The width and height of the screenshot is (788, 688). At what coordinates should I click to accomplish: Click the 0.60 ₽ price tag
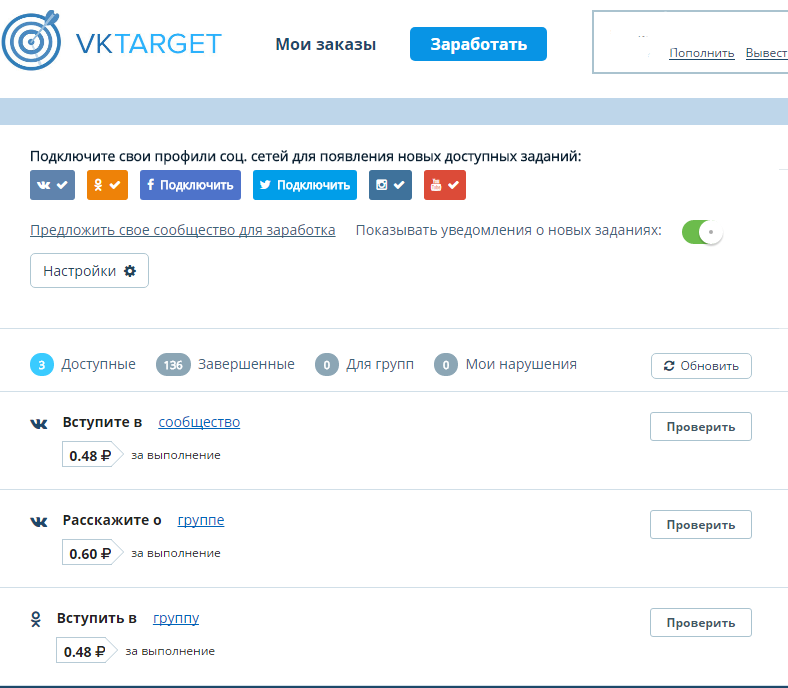pyautogui.click(x=92, y=552)
